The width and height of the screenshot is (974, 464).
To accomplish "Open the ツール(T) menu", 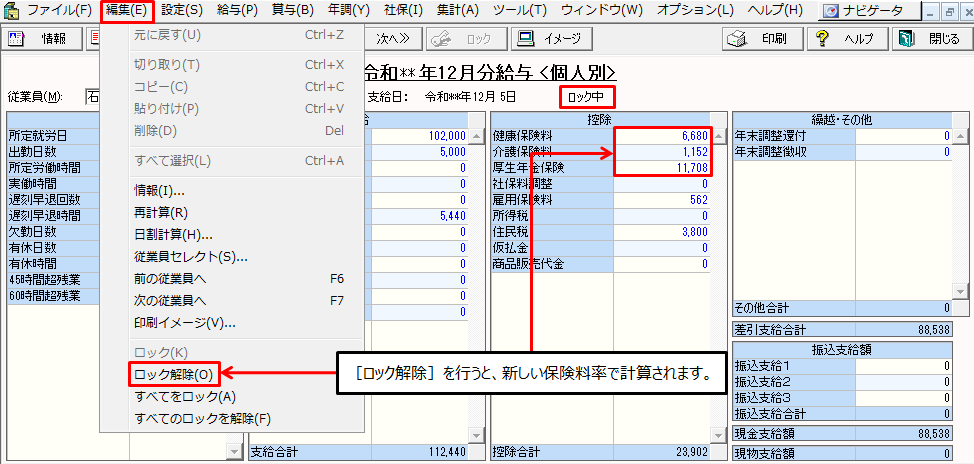I will coord(521,11).
